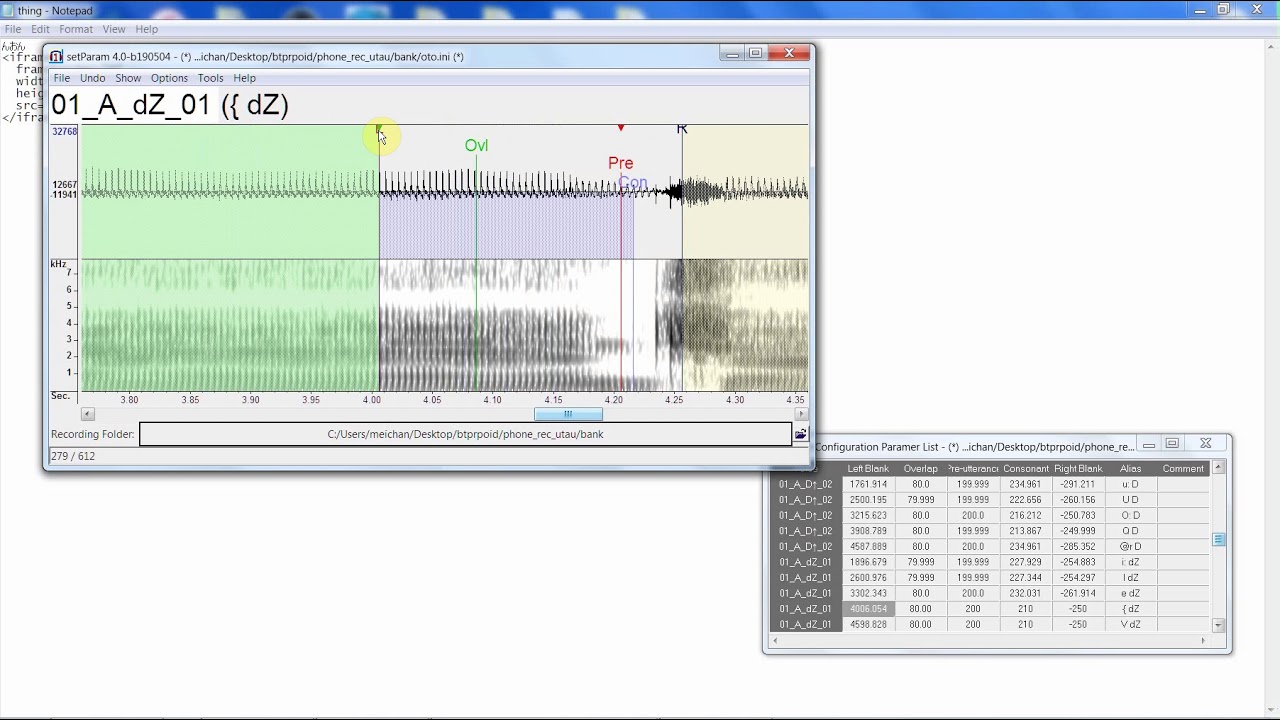The image size is (1280, 720).
Task: Select the red Pre pre-utterance marker
Action: (620, 163)
